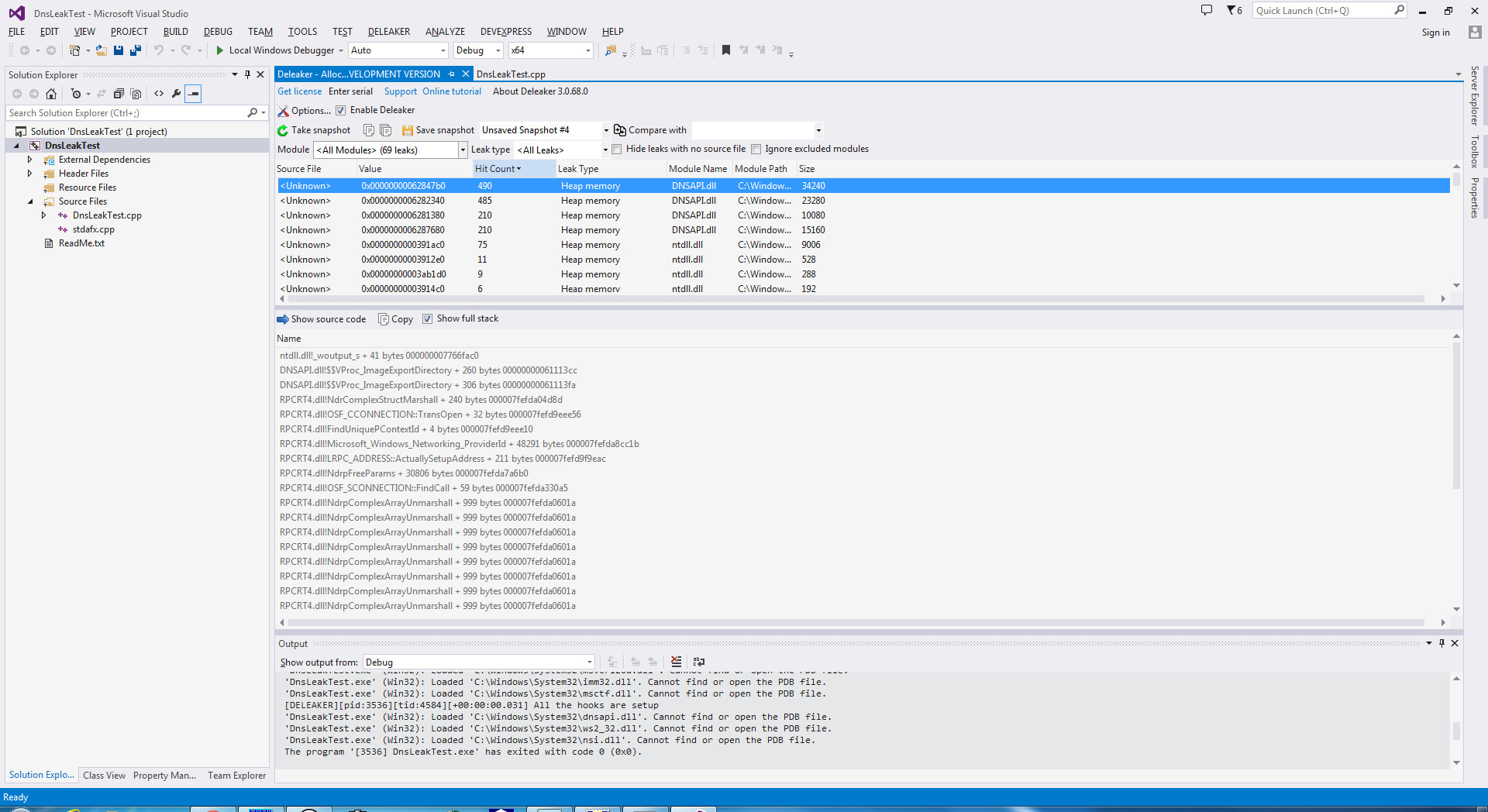Image resolution: width=1488 pixels, height=812 pixels.
Task: Switch to the DnsLeakTest.cpp tab
Action: point(511,74)
